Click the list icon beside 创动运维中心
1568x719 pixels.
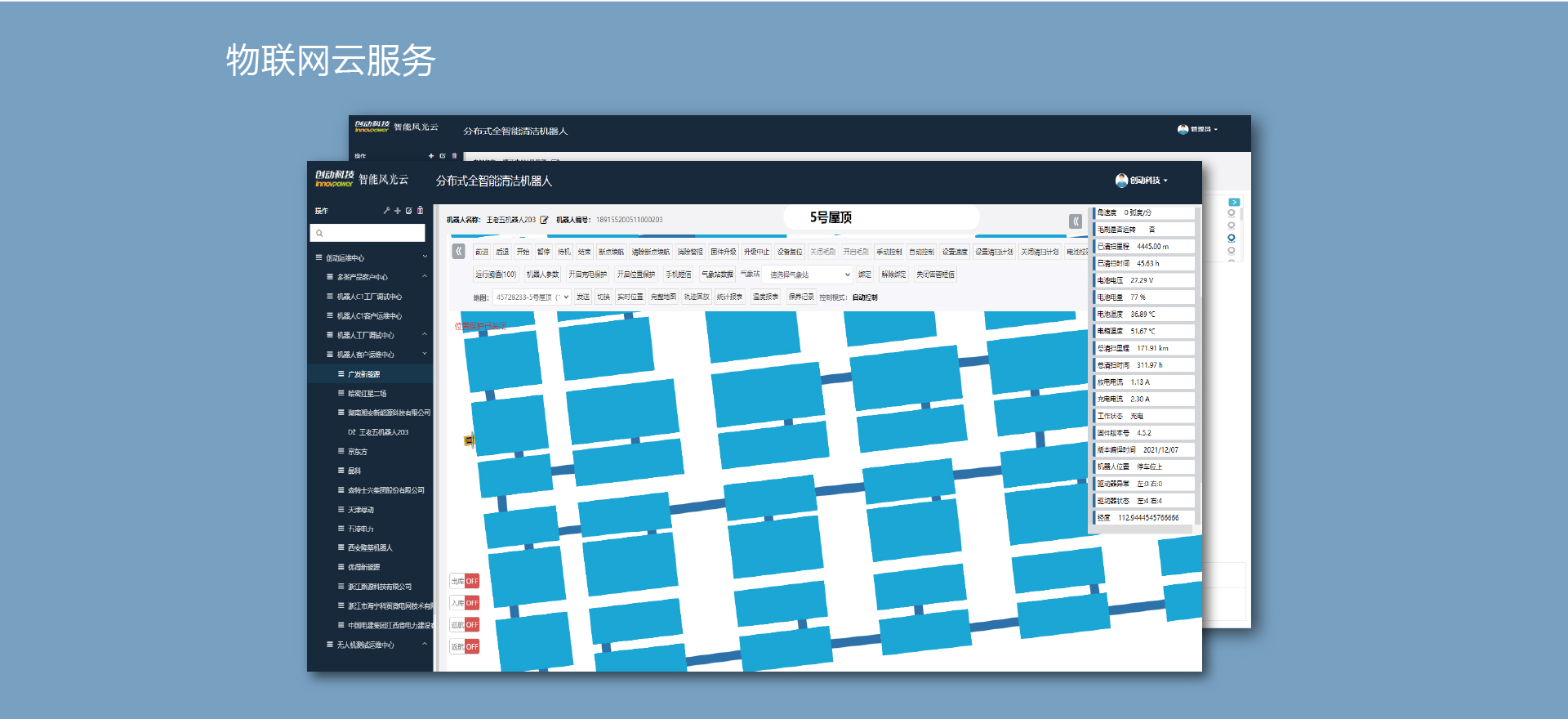tap(319, 257)
